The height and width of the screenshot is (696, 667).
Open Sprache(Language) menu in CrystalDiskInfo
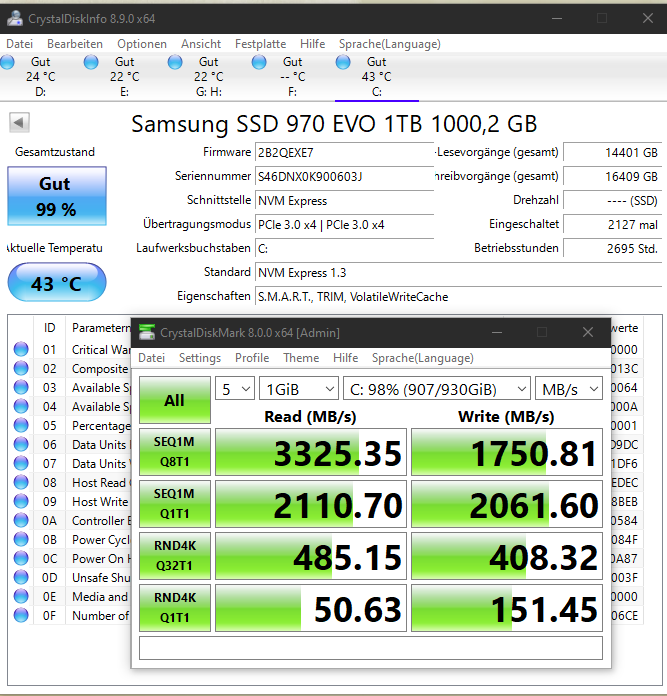(390, 44)
